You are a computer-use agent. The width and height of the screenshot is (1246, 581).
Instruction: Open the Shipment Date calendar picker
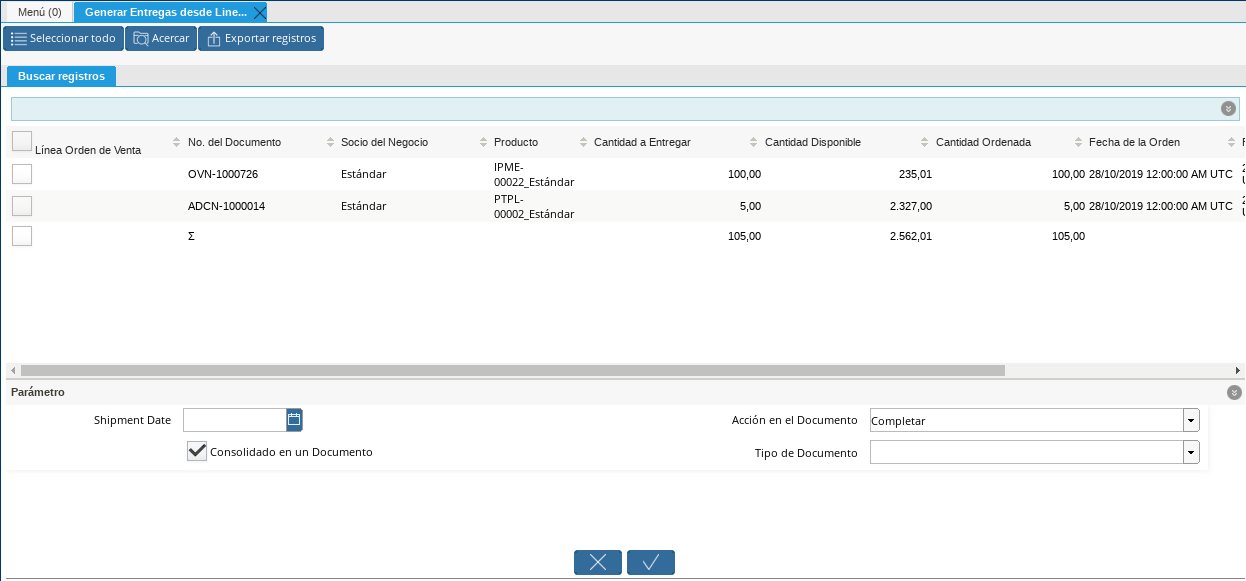(x=294, y=420)
